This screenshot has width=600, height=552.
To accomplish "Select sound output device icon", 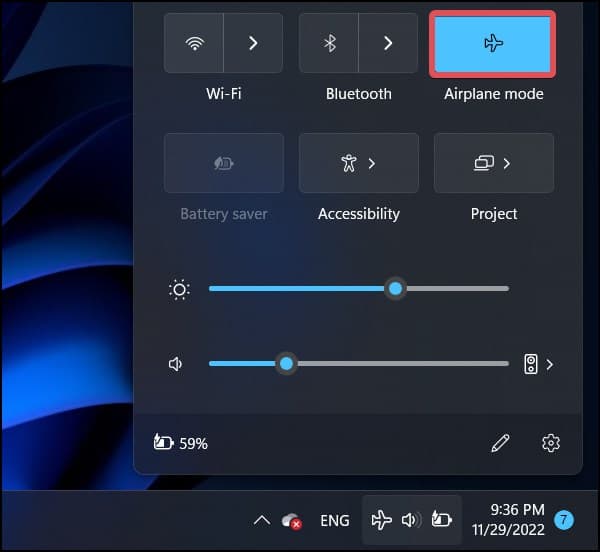I will click(x=531, y=364).
